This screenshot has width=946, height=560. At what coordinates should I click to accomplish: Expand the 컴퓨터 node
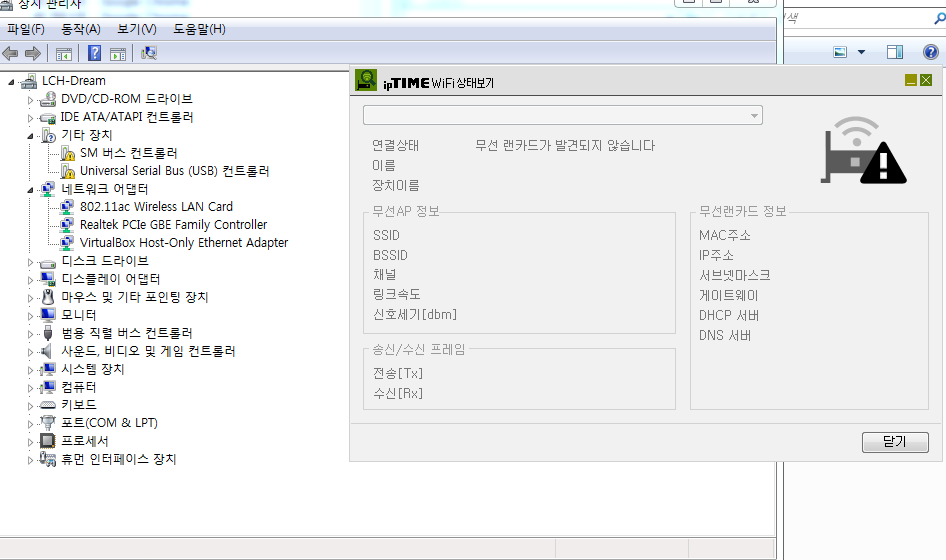(30, 388)
